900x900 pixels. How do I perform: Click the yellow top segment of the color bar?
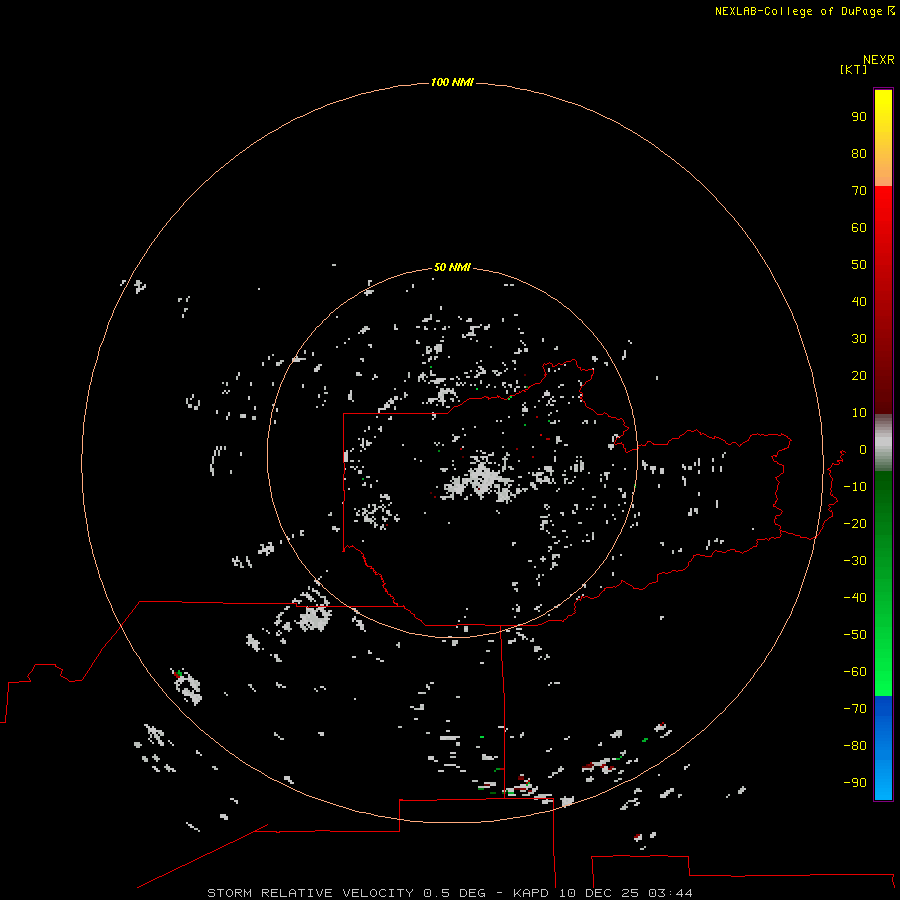coord(883,138)
